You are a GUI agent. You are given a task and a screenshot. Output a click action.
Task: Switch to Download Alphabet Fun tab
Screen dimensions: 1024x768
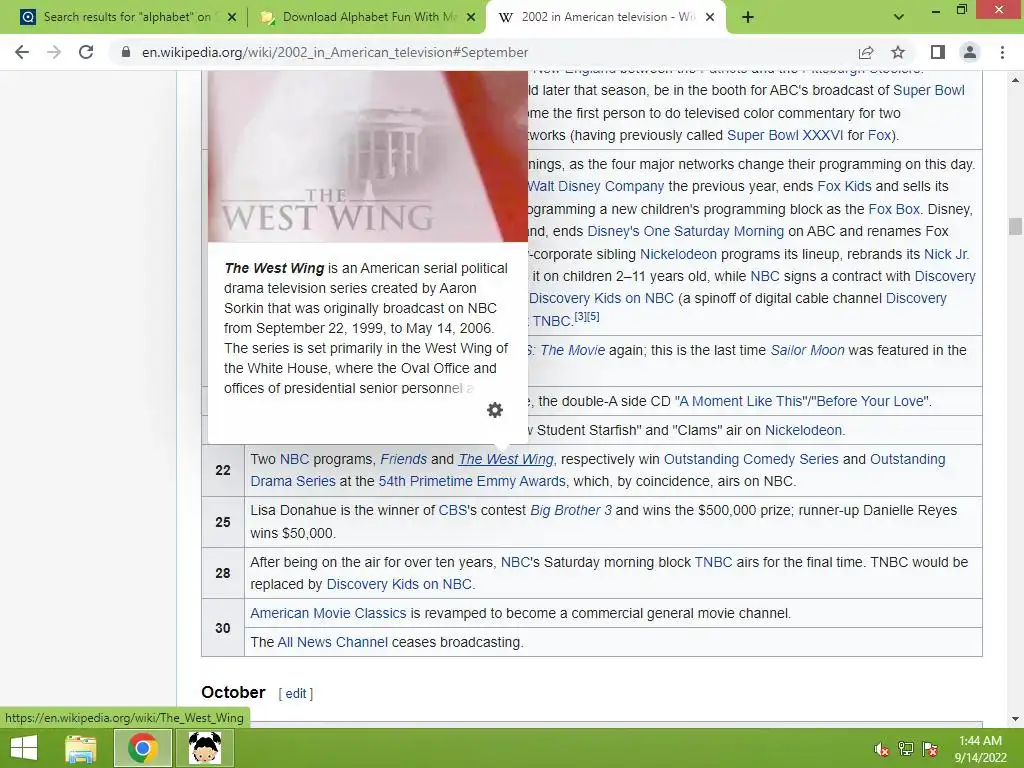click(367, 17)
